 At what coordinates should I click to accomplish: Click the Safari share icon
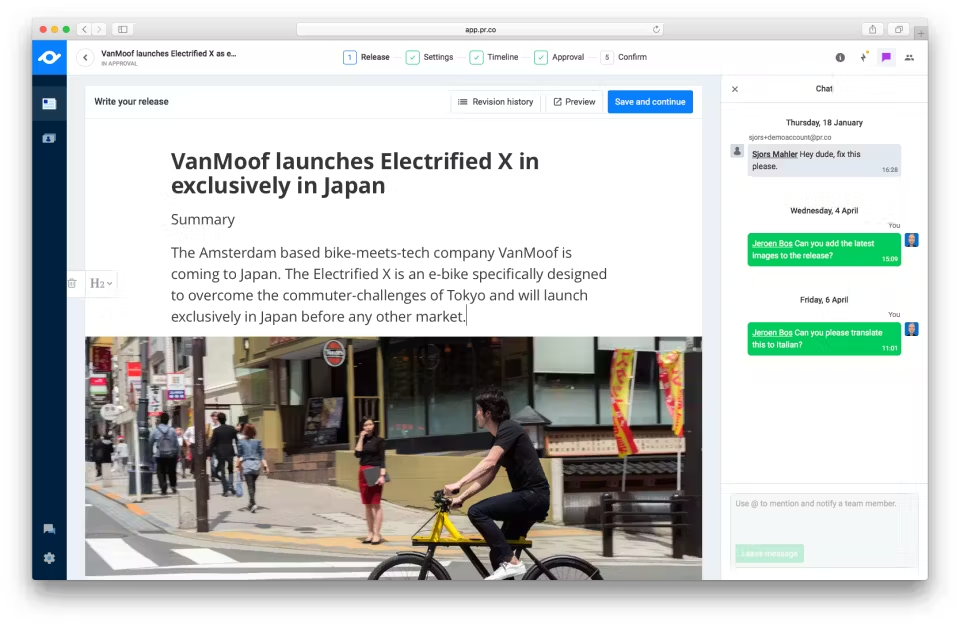pyautogui.click(x=872, y=29)
